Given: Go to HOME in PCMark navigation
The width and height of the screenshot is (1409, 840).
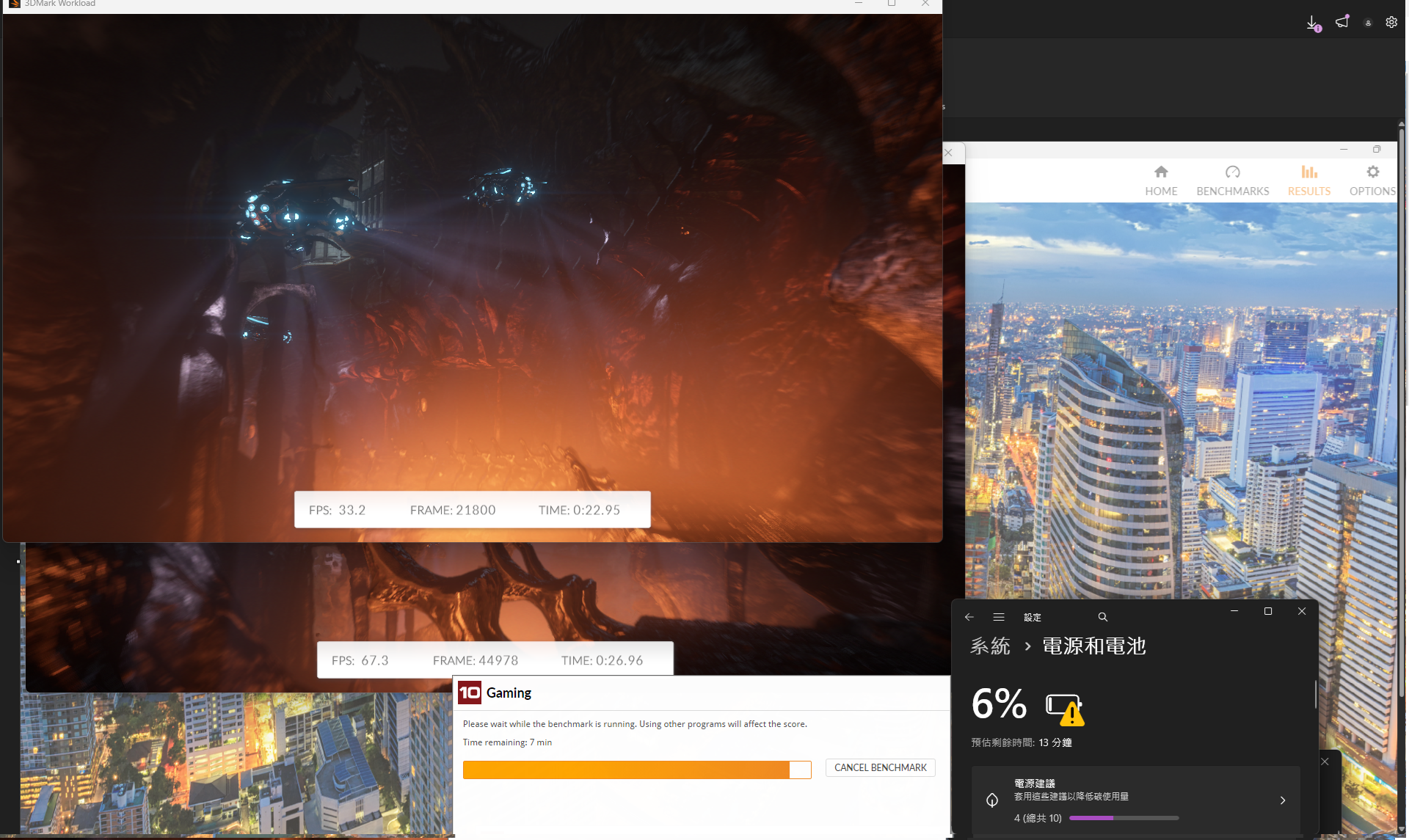Looking at the screenshot, I should pyautogui.click(x=1161, y=180).
